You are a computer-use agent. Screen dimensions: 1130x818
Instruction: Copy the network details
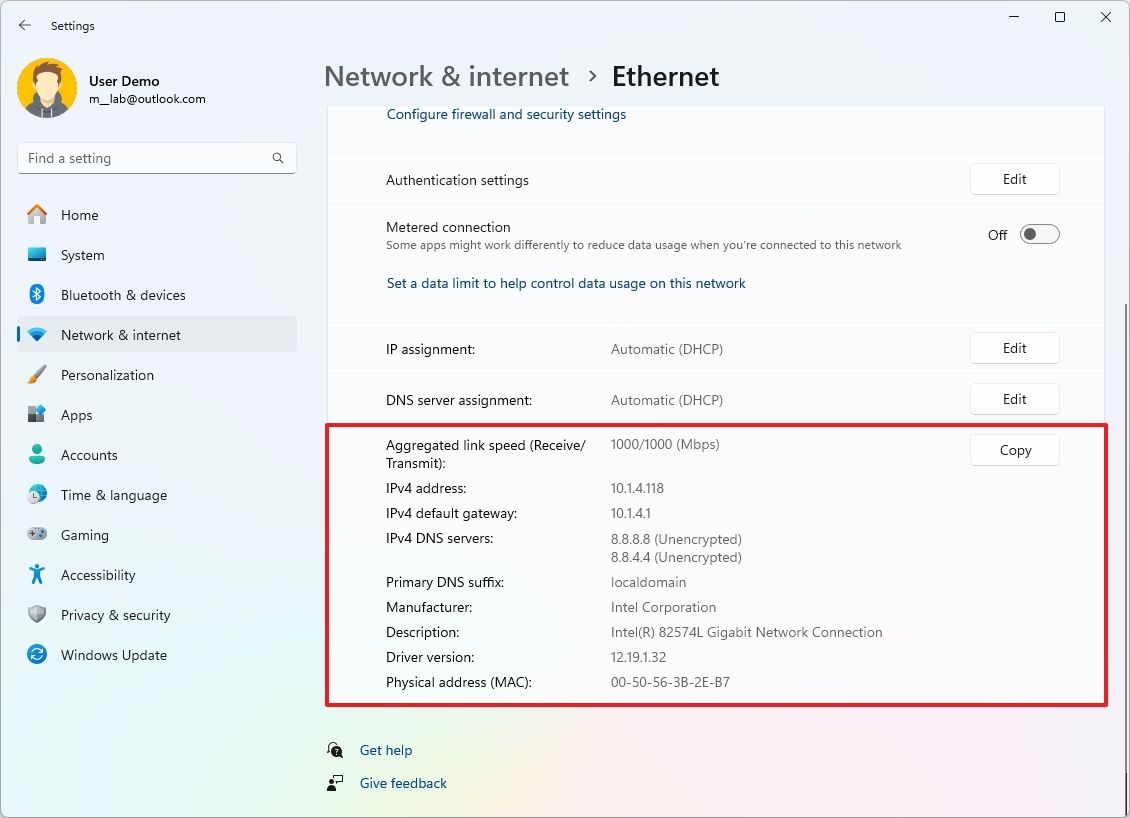(x=1014, y=450)
